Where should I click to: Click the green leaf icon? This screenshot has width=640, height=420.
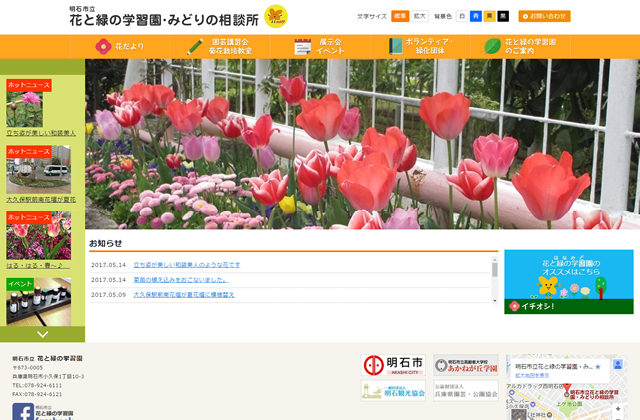[492, 47]
